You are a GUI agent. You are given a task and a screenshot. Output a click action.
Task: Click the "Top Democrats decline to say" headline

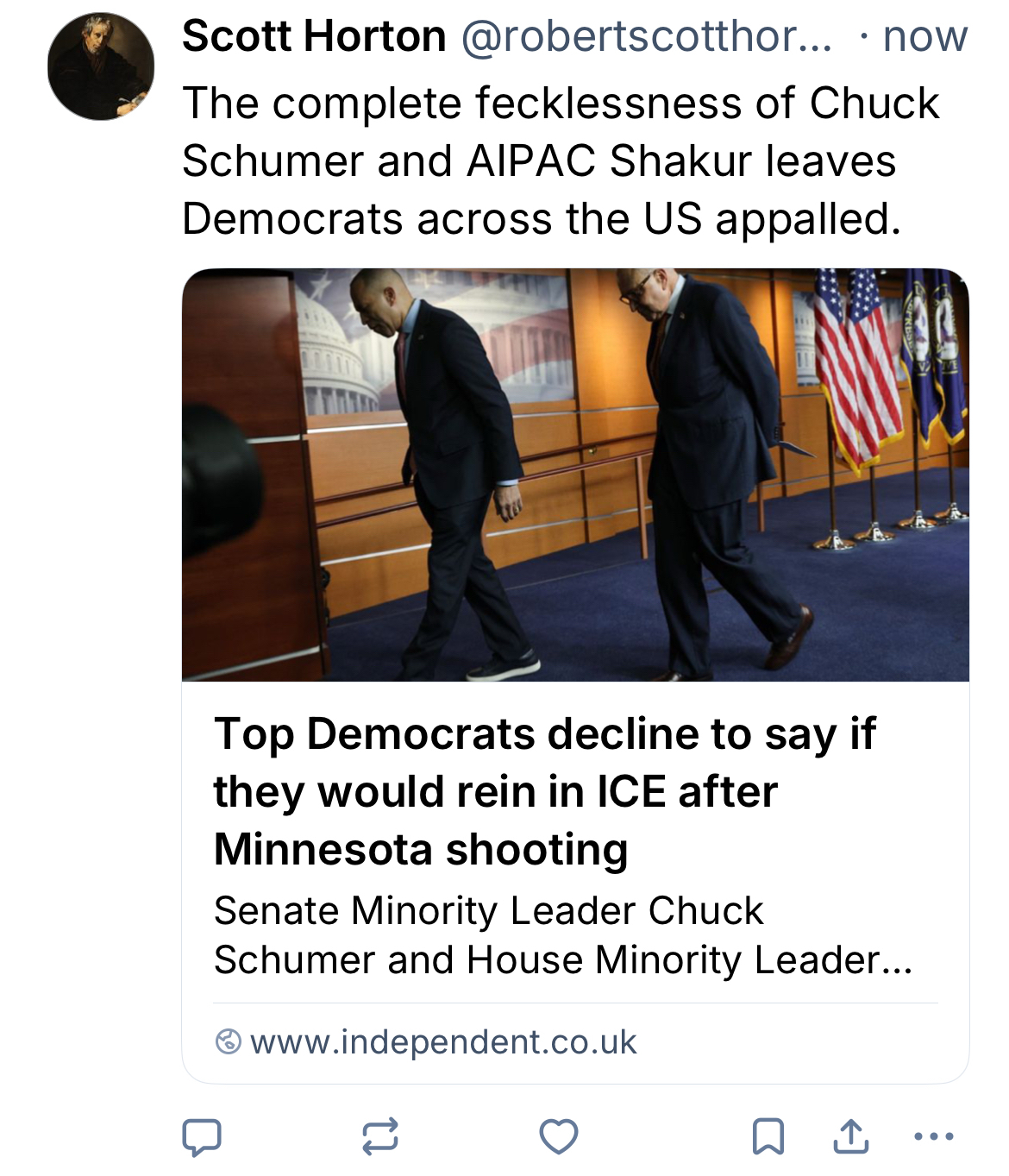click(x=545, y=791)
